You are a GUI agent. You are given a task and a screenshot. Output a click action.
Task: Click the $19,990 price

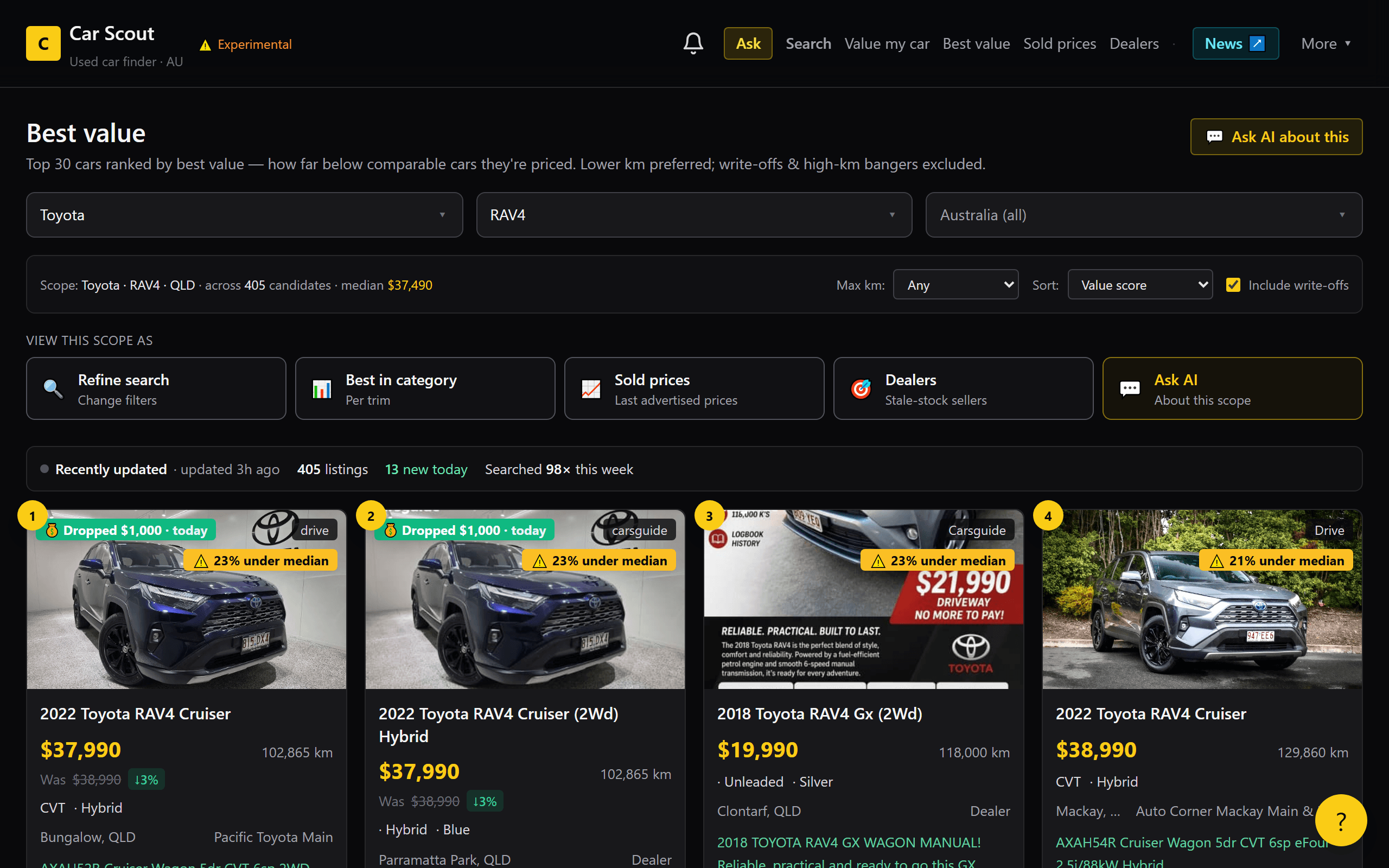(x=757, y=750)
